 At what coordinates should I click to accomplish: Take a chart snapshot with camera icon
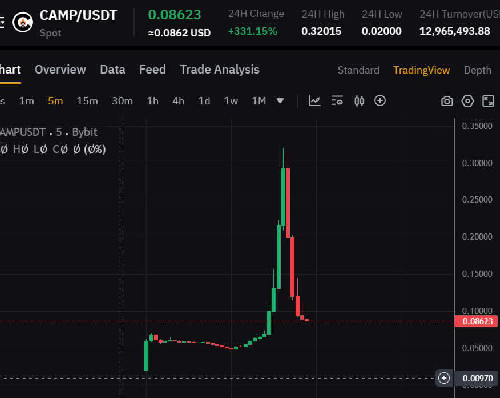(447, 101)
